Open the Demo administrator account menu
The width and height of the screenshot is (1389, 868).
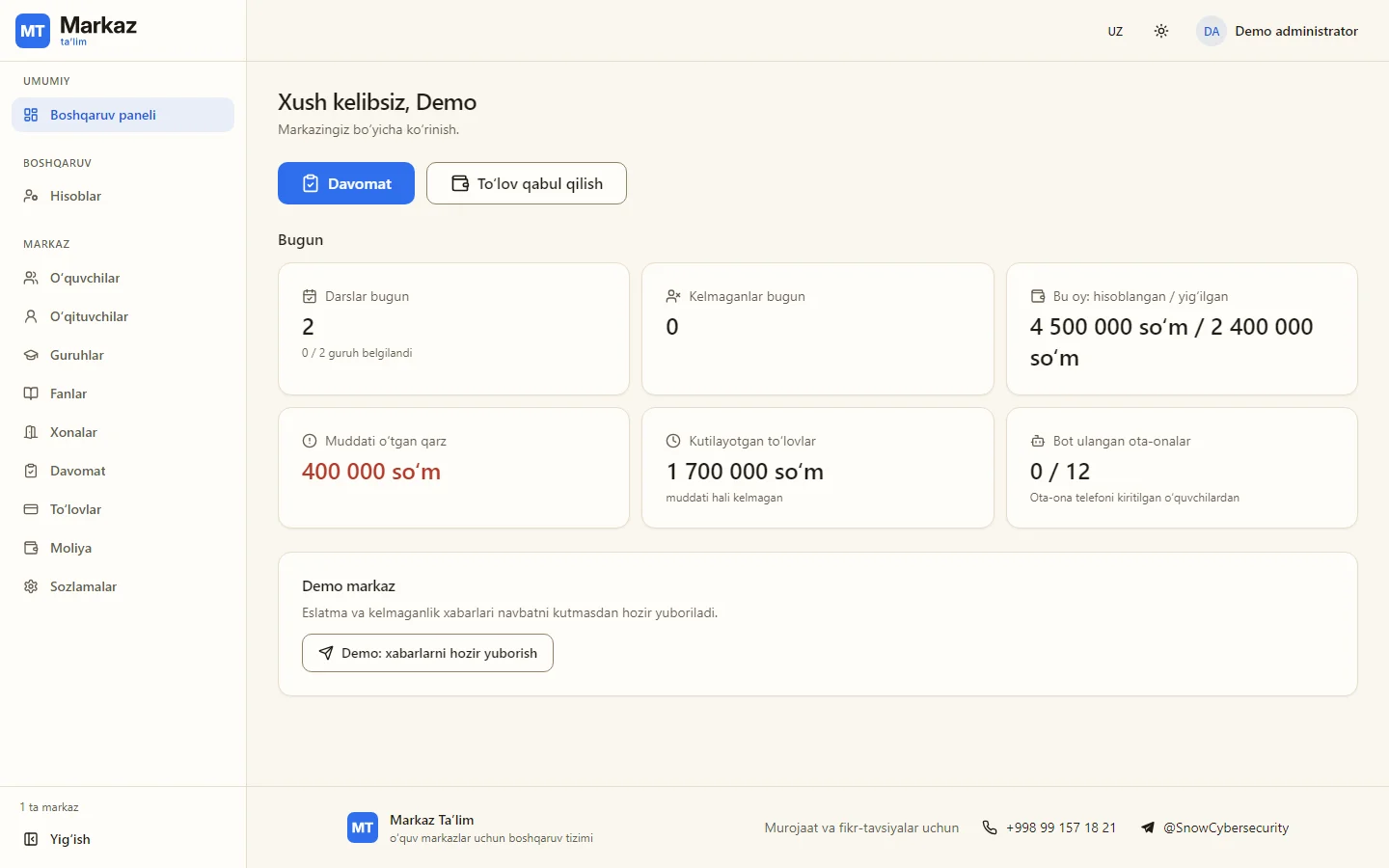tap(1277, 31)
